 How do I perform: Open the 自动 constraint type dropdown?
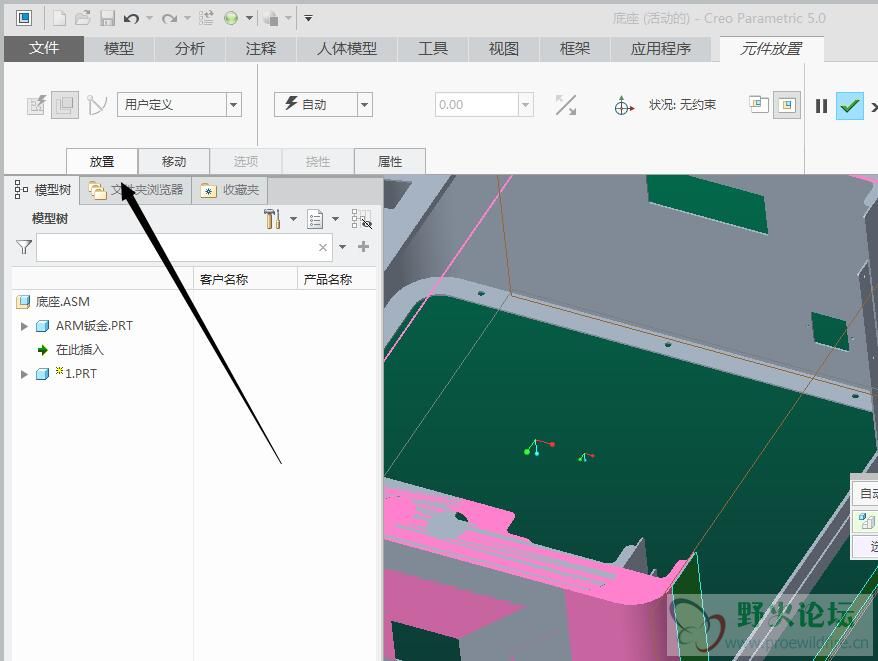pos(365,105)
